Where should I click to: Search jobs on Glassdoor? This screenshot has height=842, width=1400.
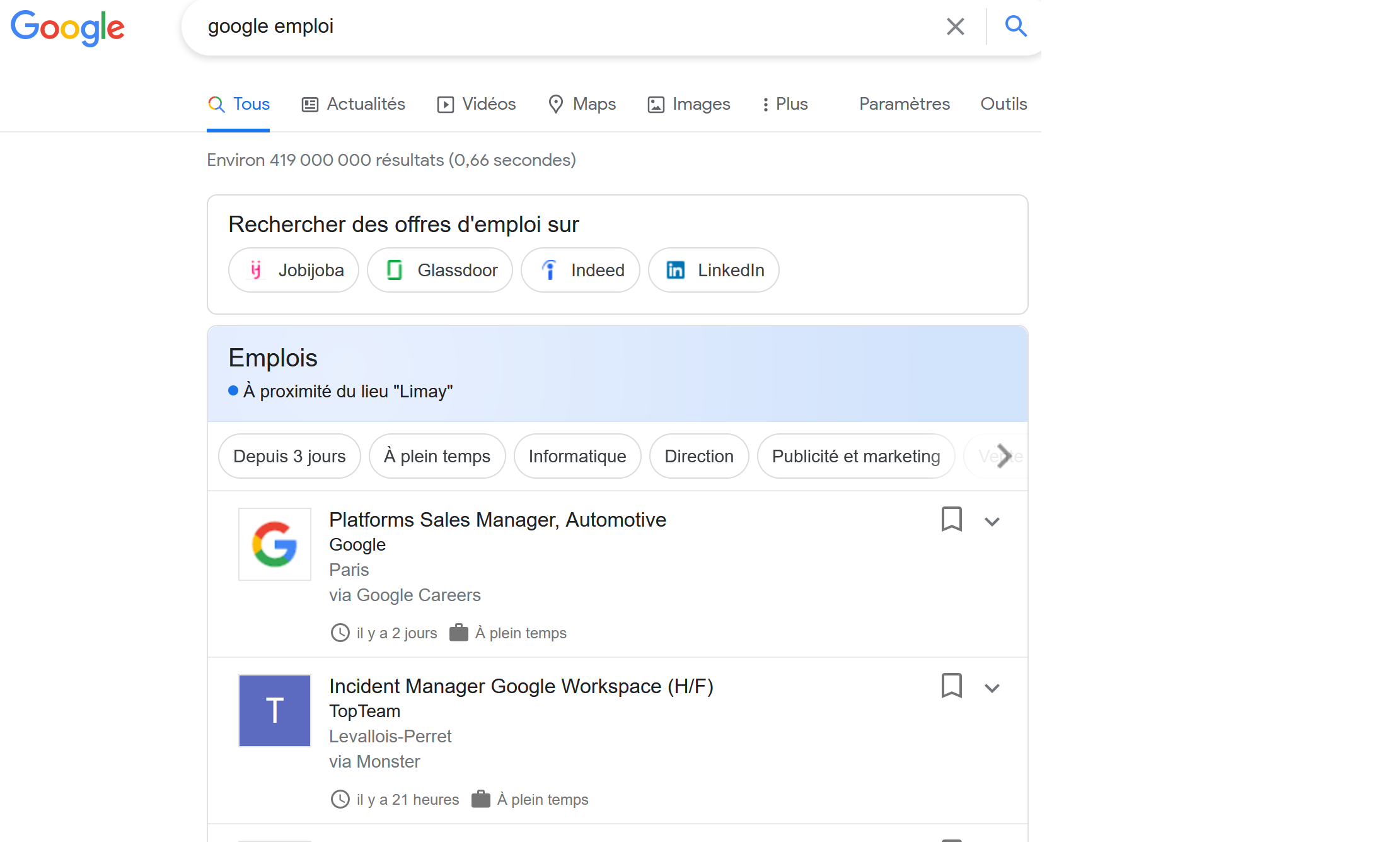[x=440, y=270]
